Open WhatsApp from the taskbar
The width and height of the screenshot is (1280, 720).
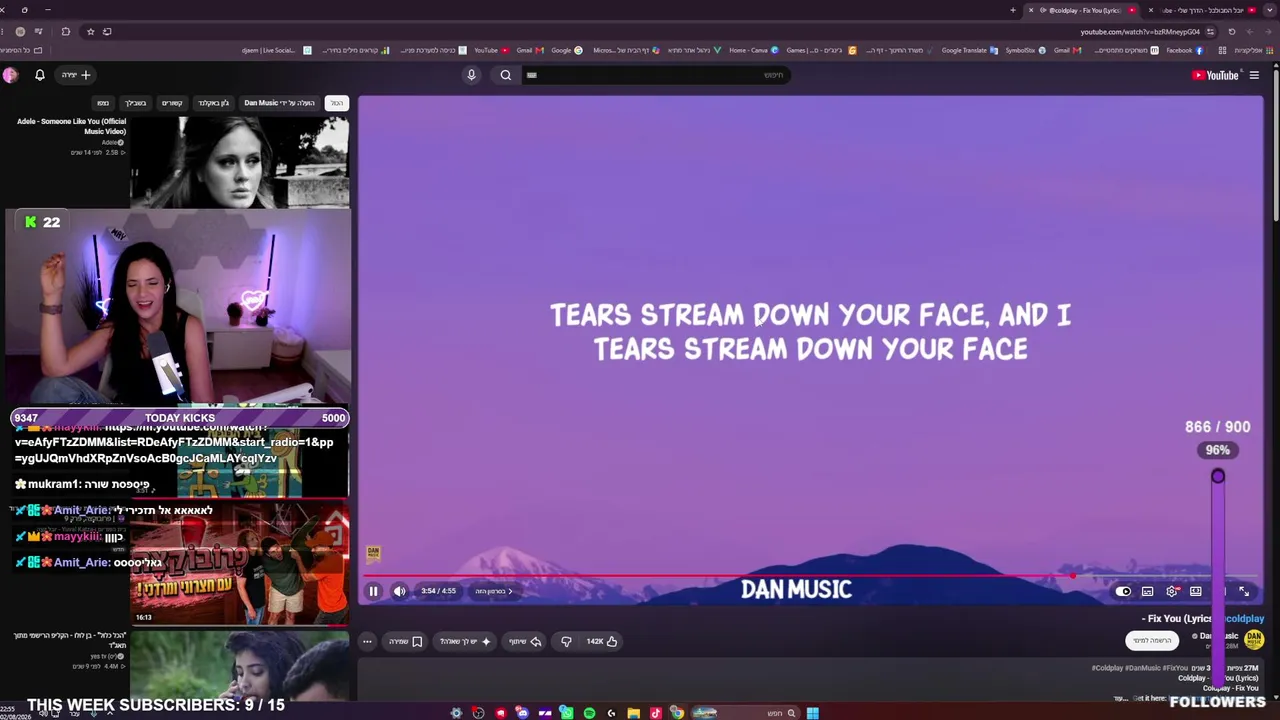(x=566, y=713)
